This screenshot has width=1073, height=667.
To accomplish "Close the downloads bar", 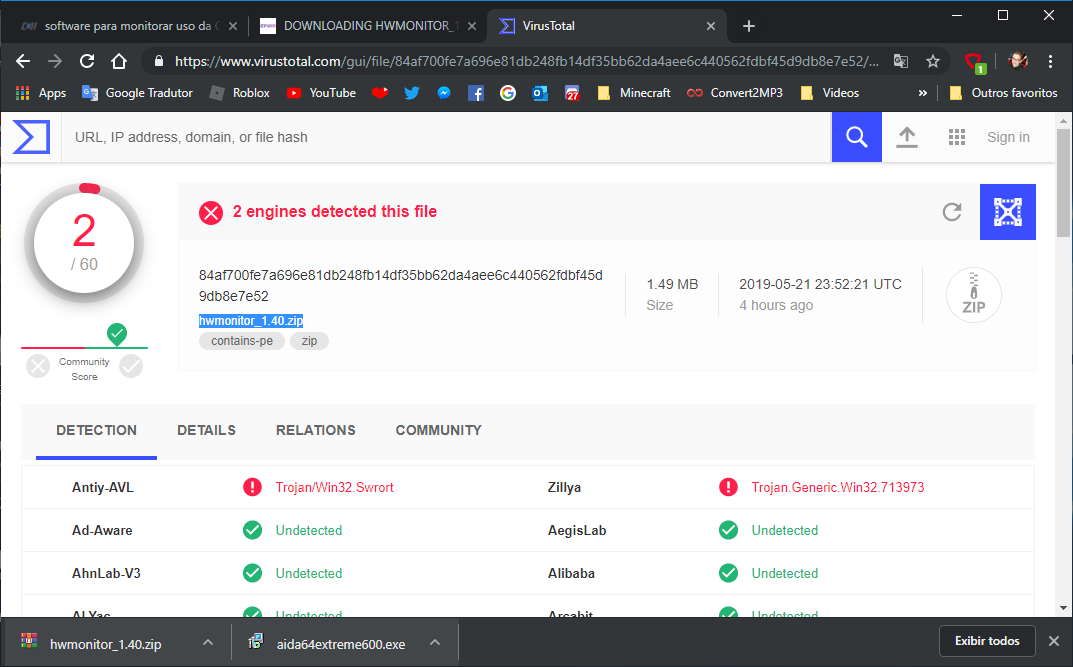I will [1054, 641].
